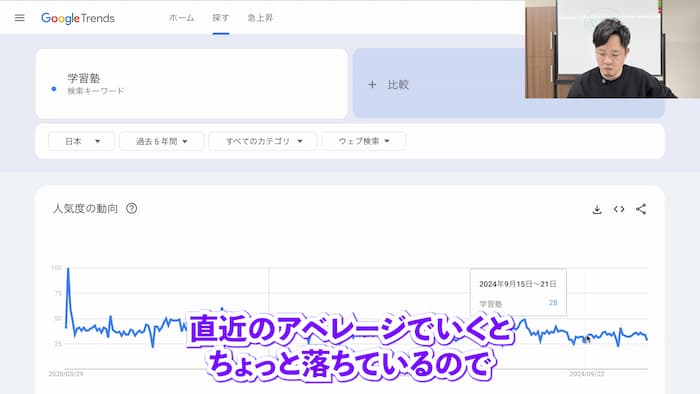Click the Google Trends logo
700x394 pixels.
click(78, 18)
